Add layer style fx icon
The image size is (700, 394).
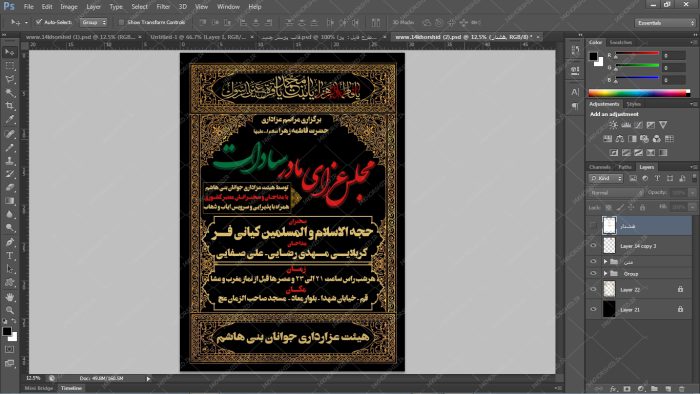[x=613, y=389]
